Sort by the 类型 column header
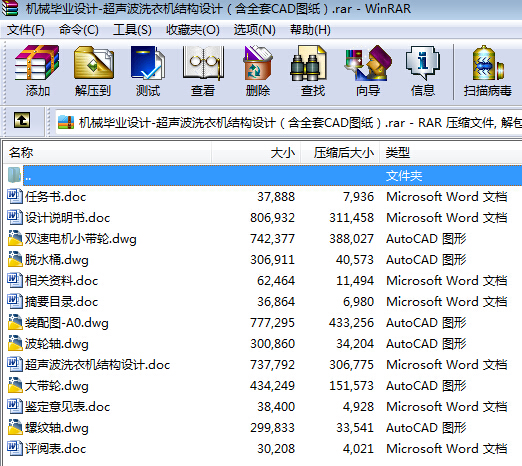Screen dimensions: 522x466 [x=451, y=153]
